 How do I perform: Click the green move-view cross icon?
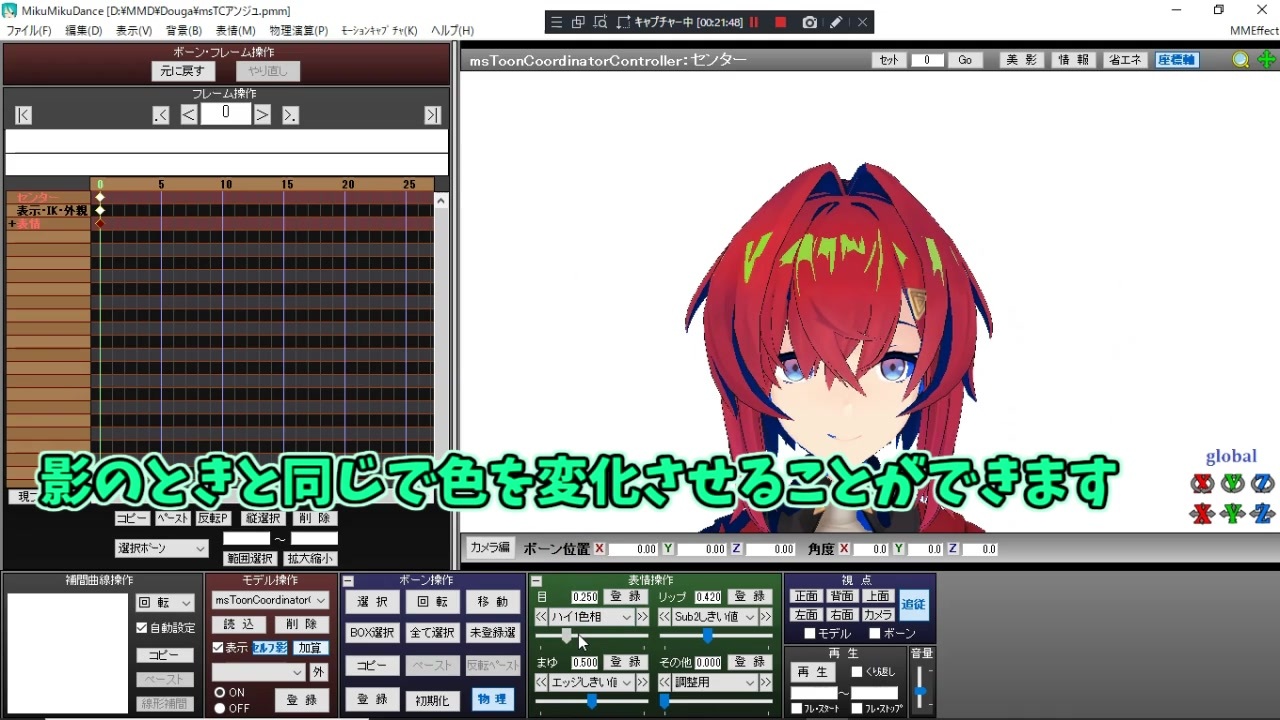click(1266, 60)
